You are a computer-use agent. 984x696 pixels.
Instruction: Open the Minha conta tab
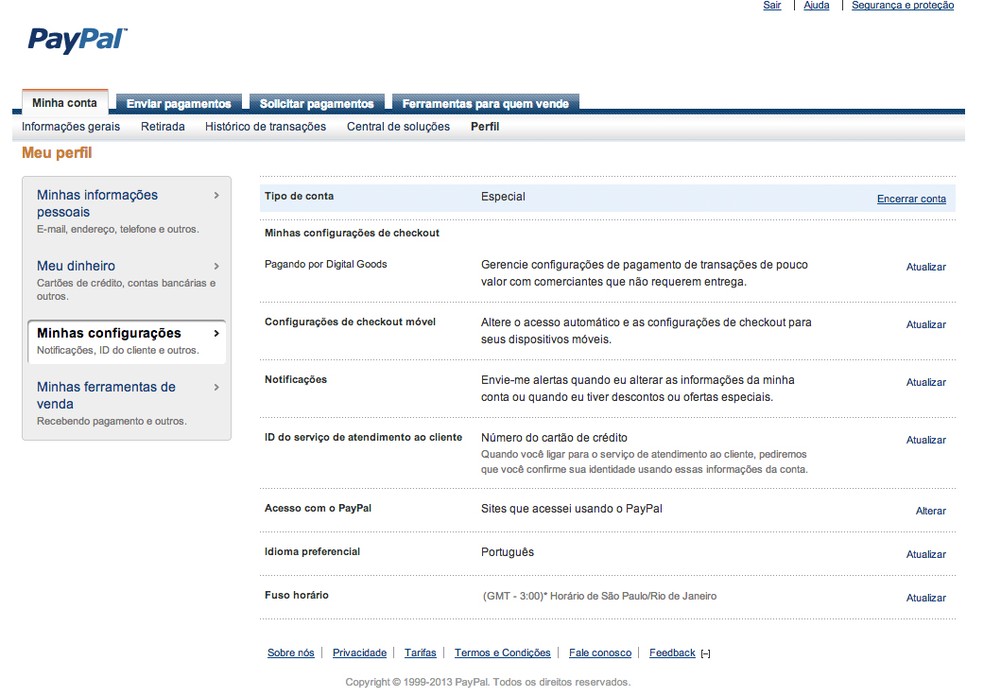(65, 103)
